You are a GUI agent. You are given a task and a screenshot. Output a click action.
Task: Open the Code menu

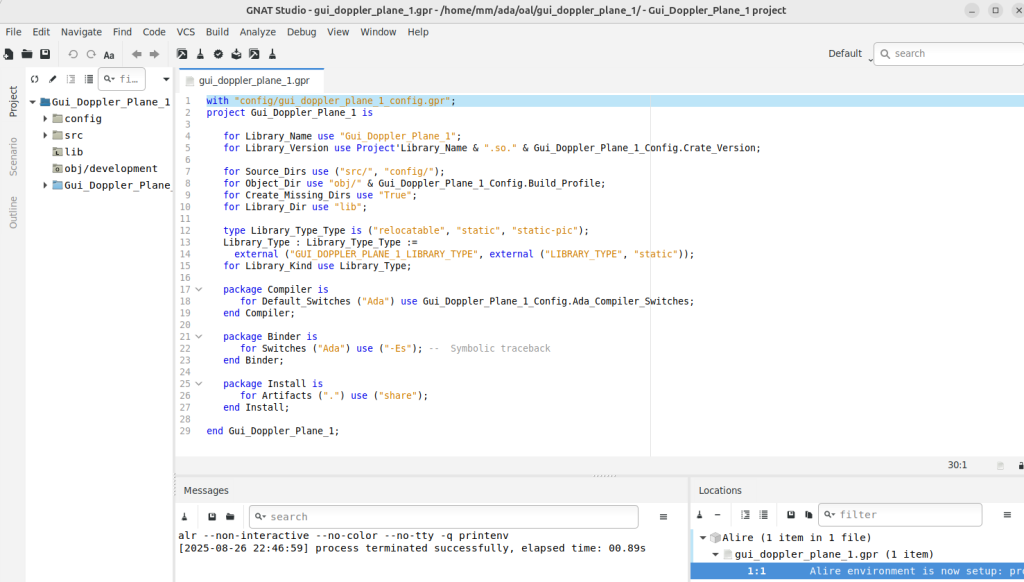click(x=153, y=31)
